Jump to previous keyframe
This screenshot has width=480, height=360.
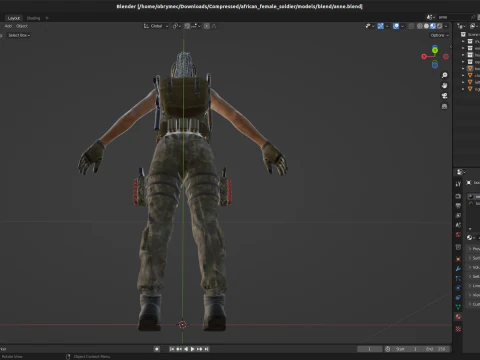pos(179,349)
